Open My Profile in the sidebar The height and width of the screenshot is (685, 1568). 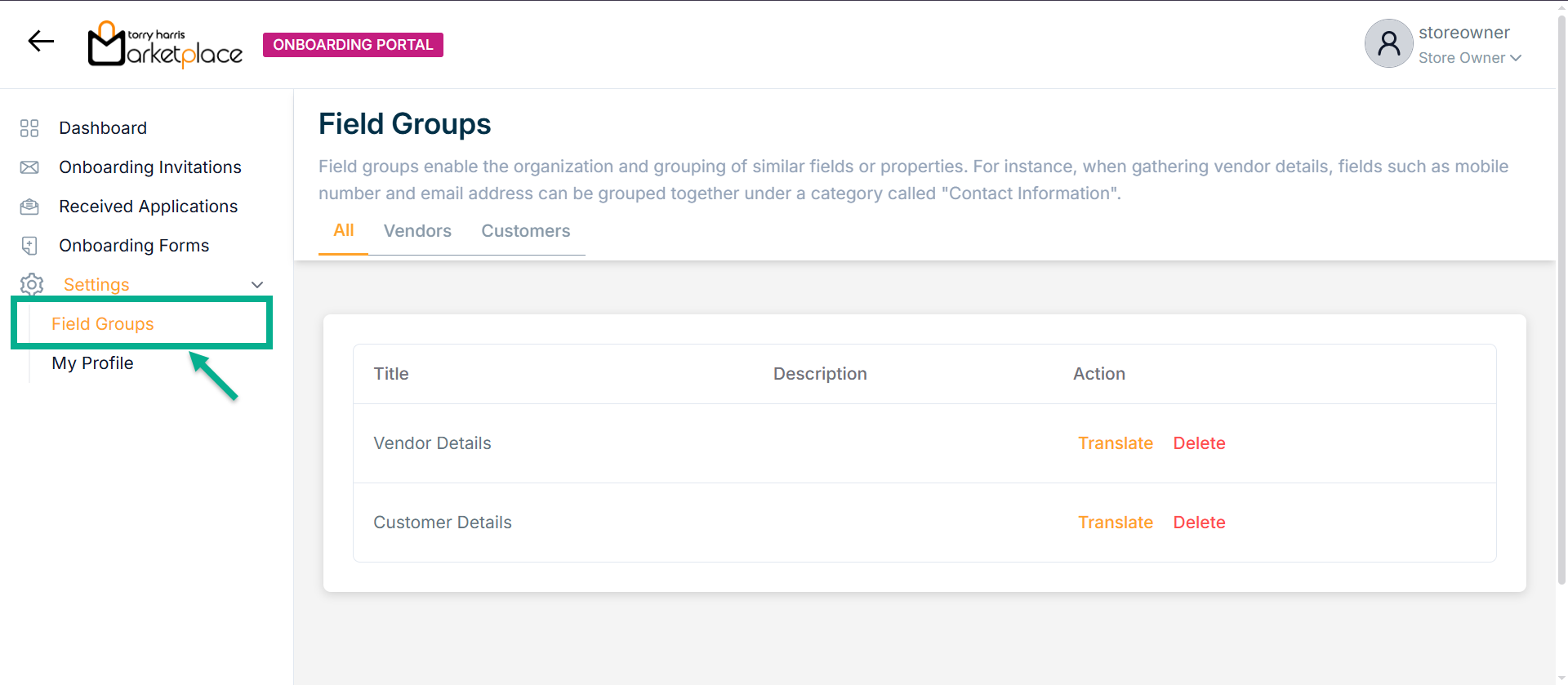[x=92, y=363]
